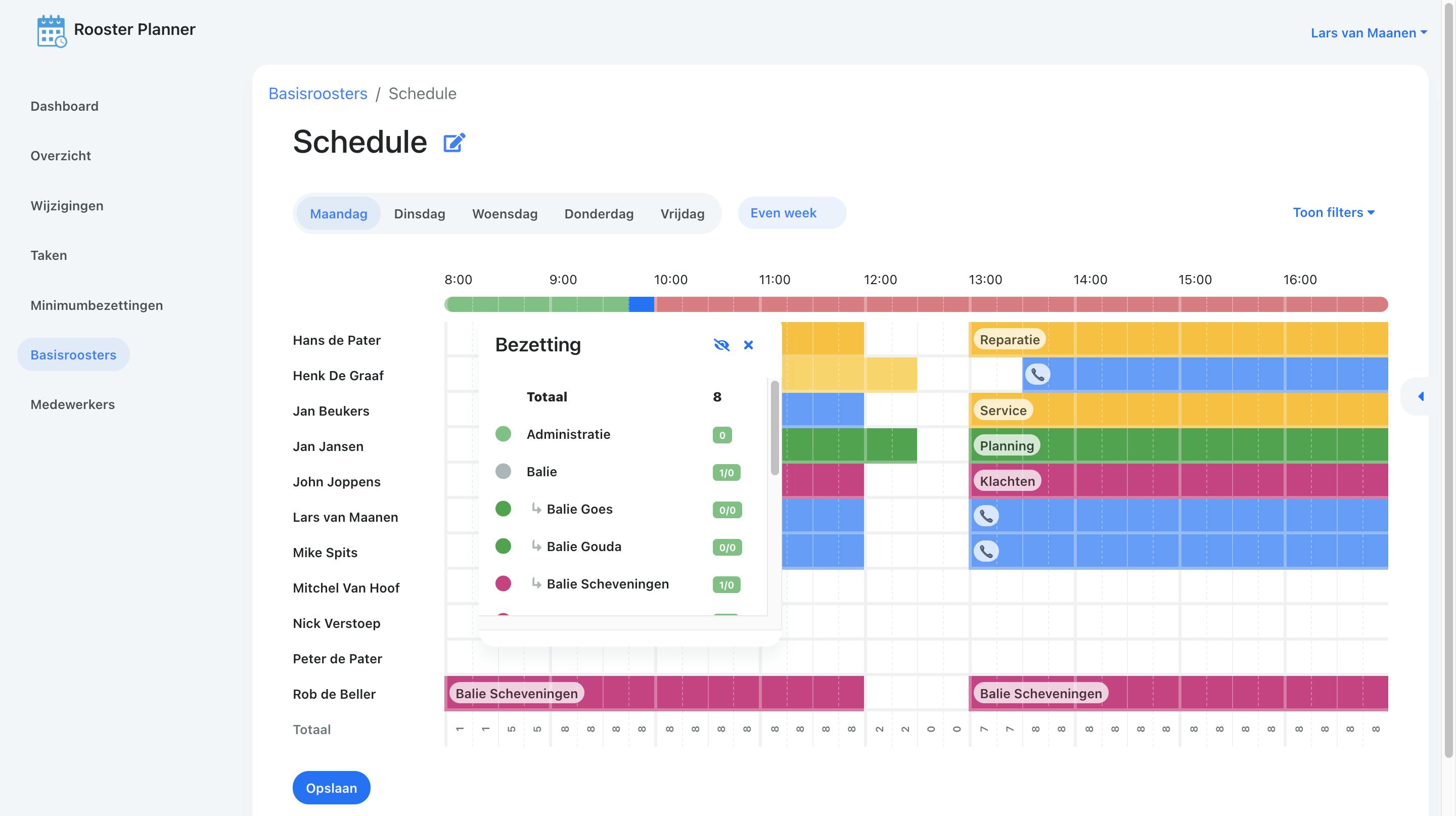Screen dimensions: 1456x816
Task: Click the pink dot next to Balie Scheveningen
Action: coord(503,583)
